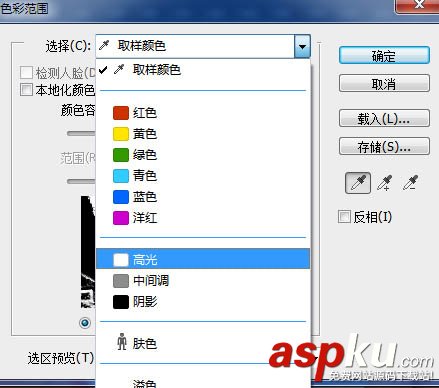Open the 载入(L)... dialog
Screen dimensions: 439x388
click(x=384, y=118)
